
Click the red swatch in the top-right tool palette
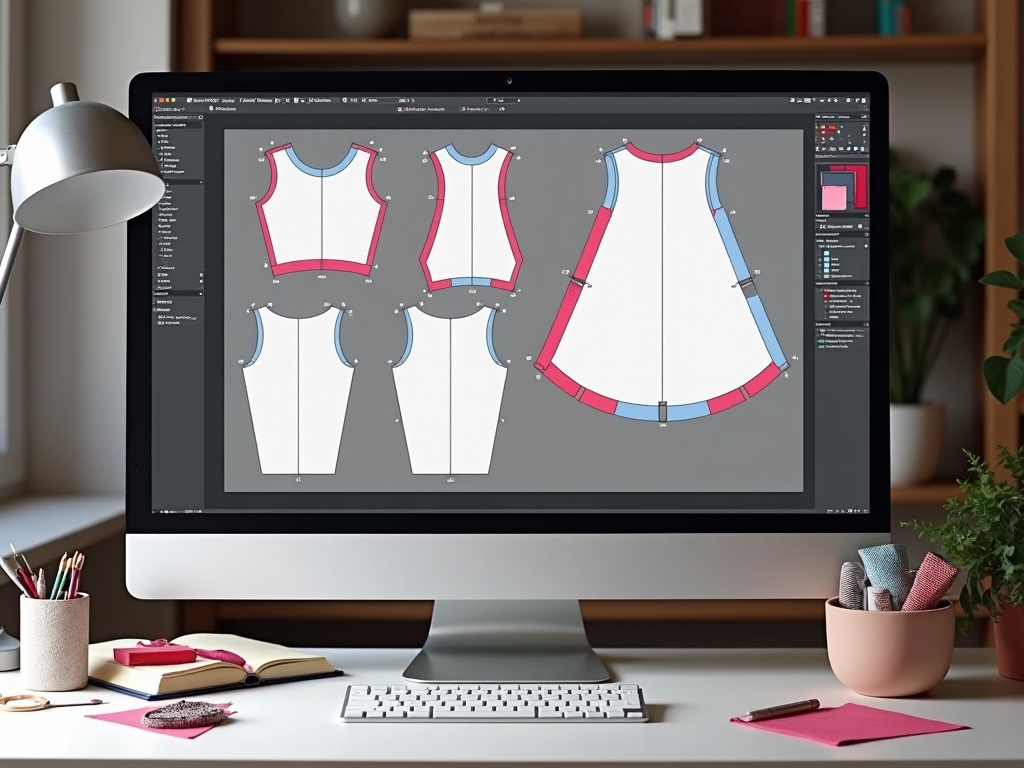click(826, 129)
